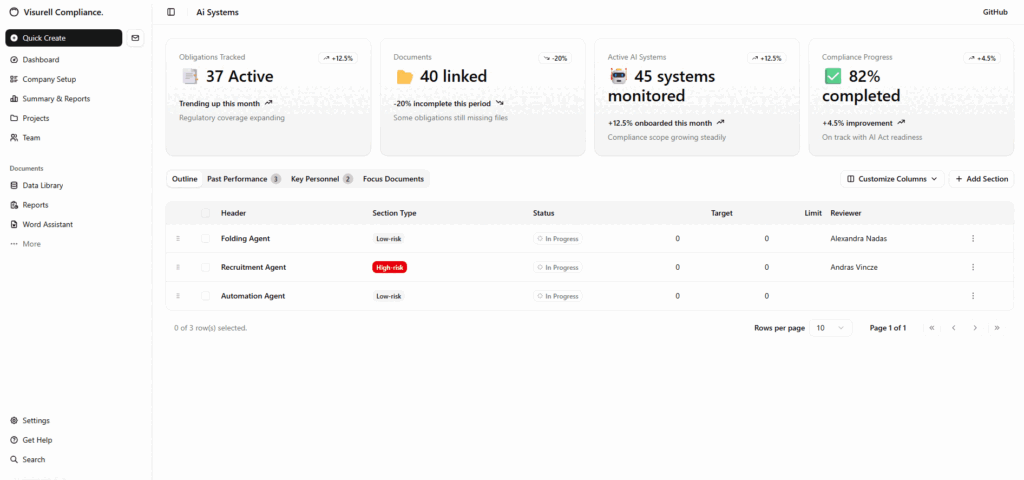Open the Word Assistant tool

(47, 225)
